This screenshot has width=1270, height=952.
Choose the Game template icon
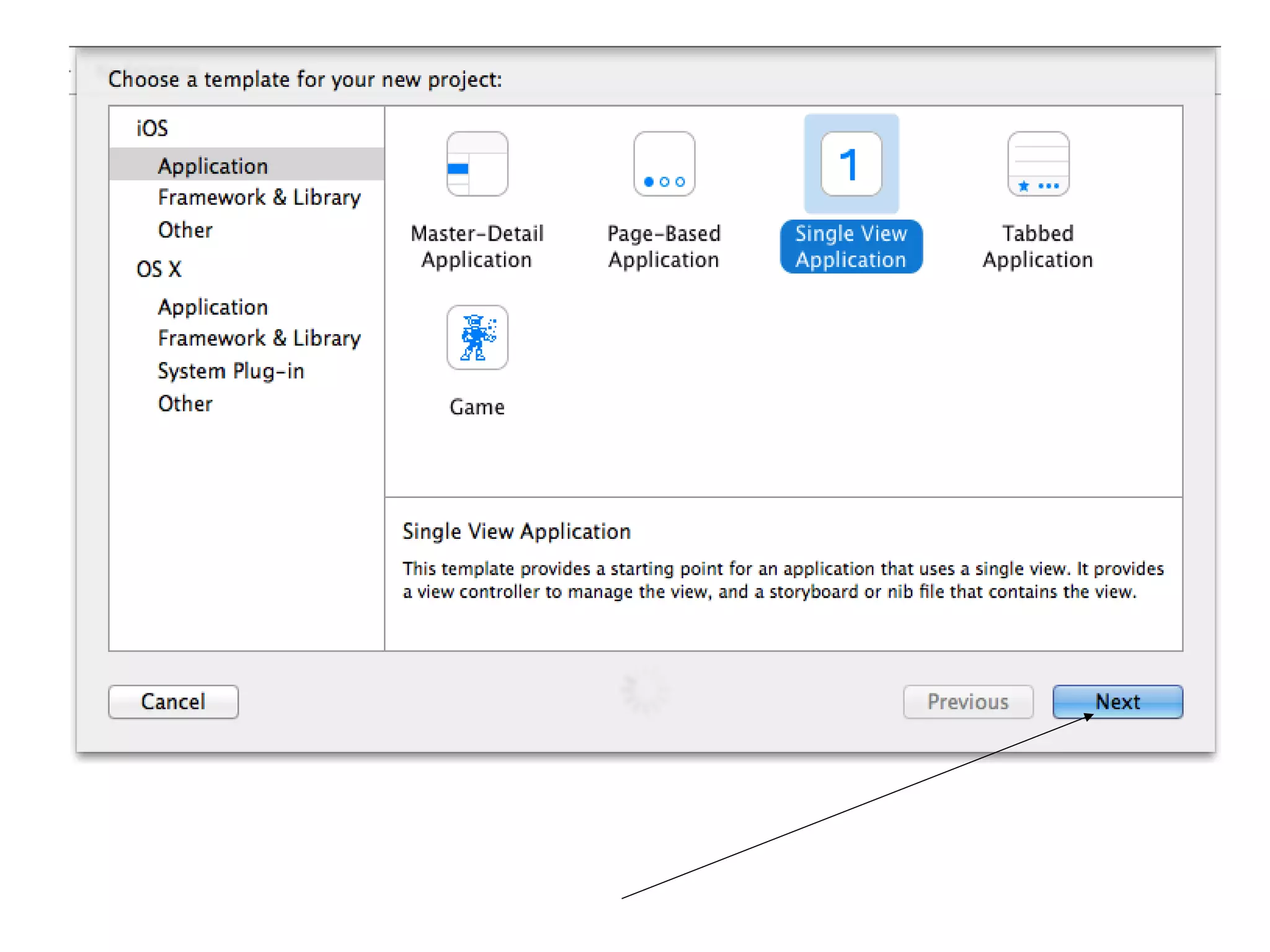pyautogui.click(x=477, y=337)
